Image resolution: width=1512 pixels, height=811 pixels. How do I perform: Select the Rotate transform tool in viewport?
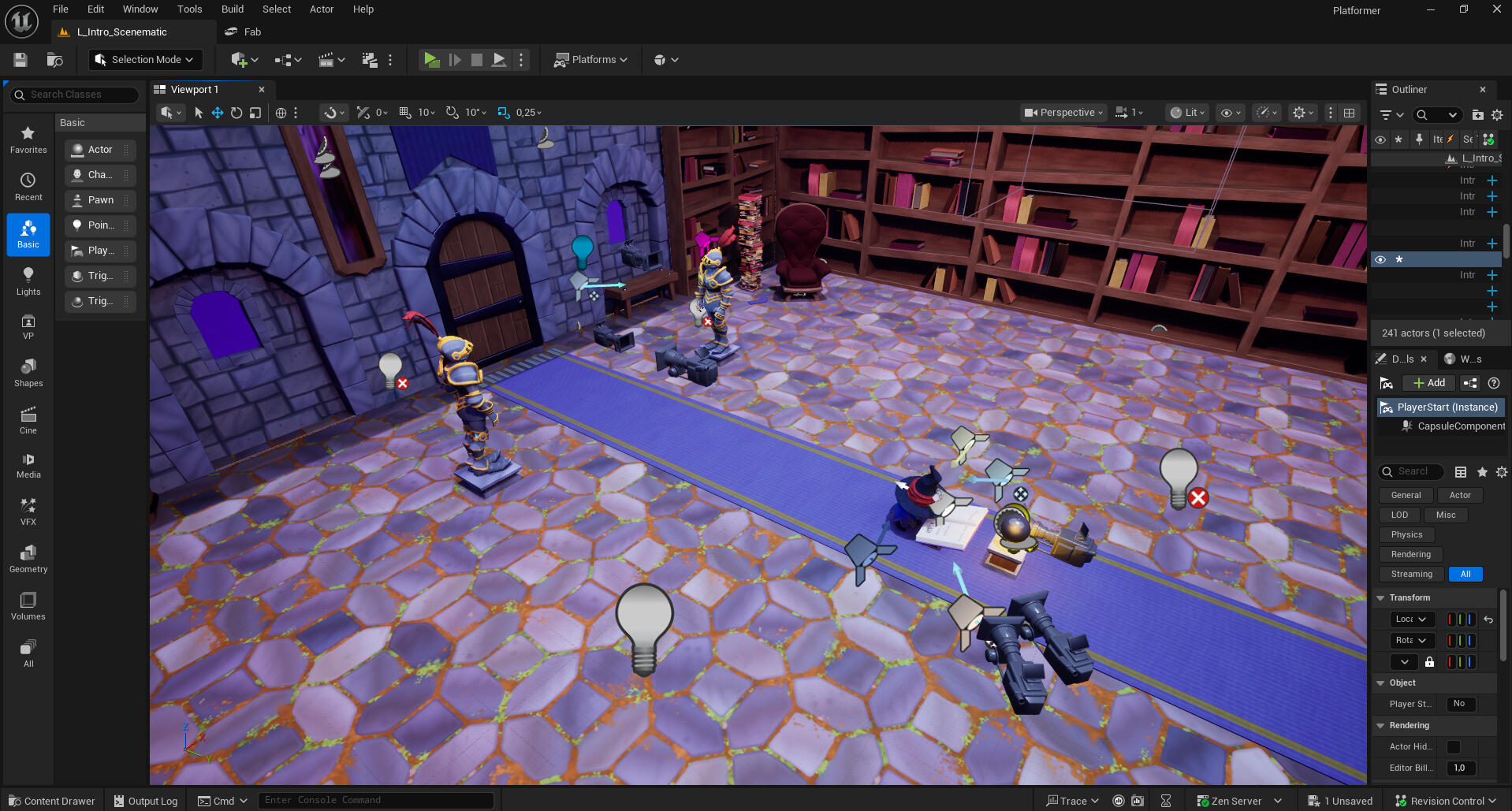pyautogui.click(x=236, y=113)
